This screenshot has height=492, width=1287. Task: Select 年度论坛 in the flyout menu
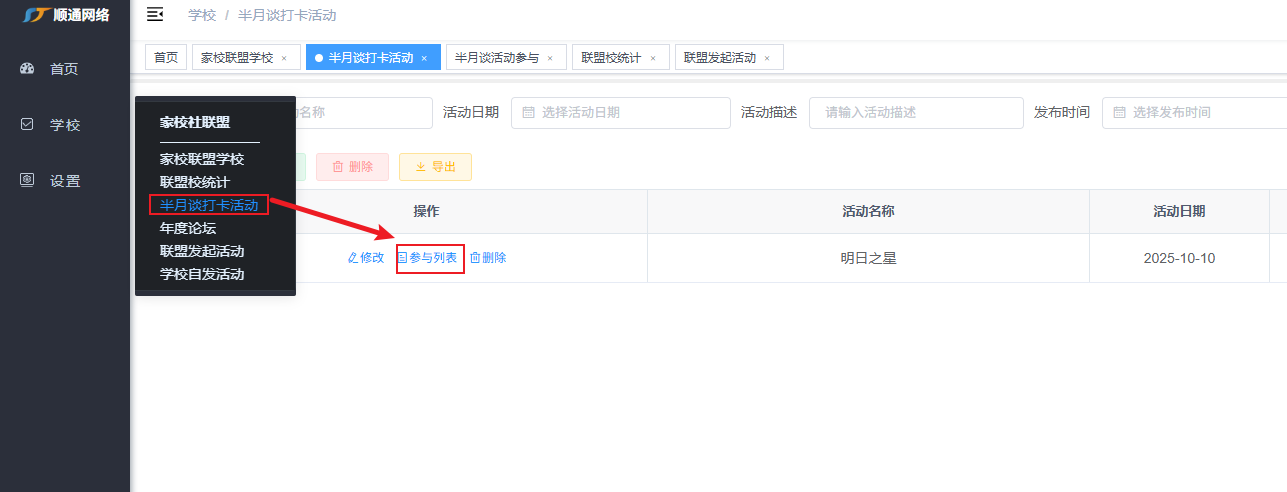[188, 228]
